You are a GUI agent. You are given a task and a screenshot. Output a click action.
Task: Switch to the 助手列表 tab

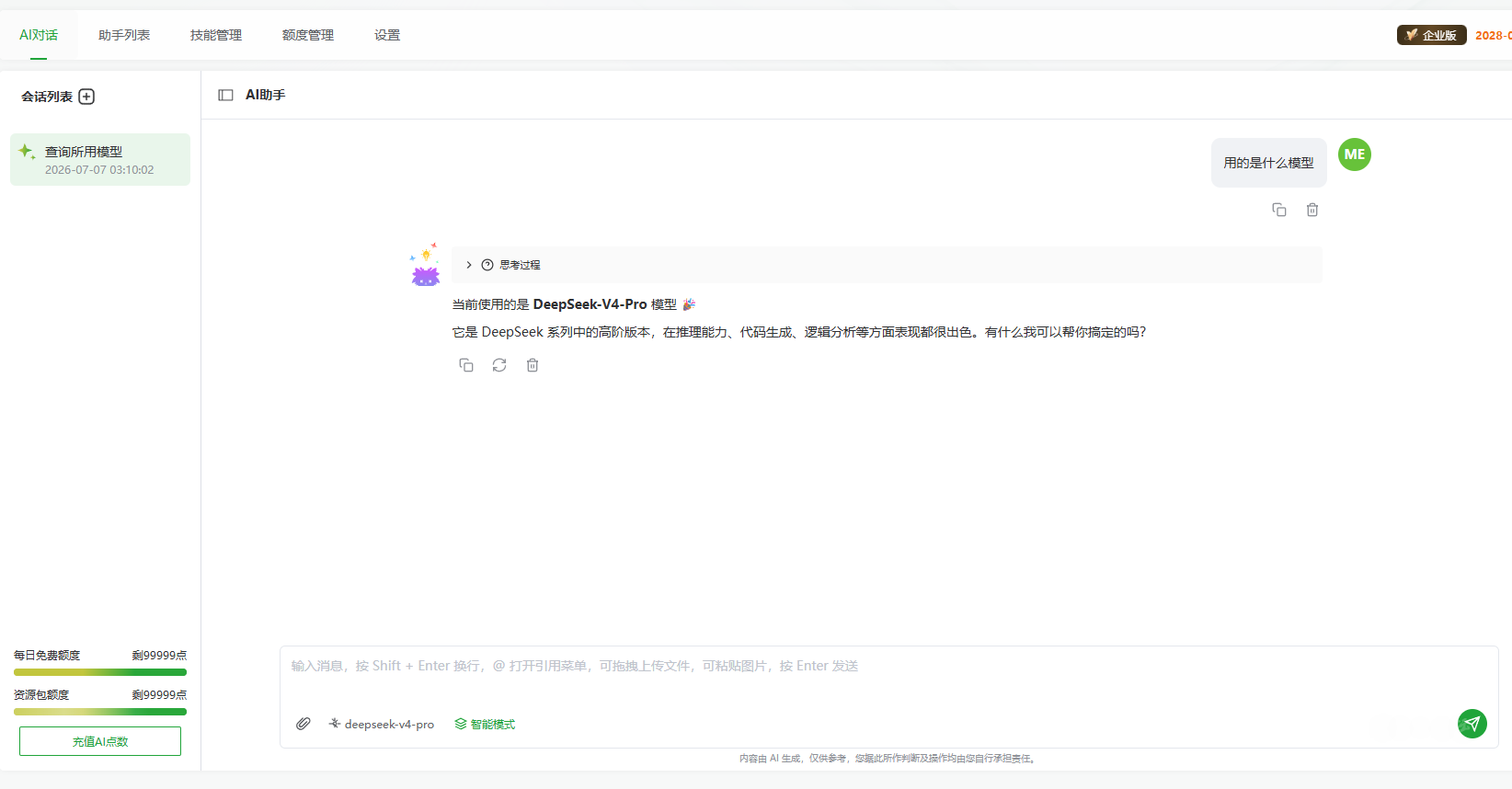[x=124, y=35]
